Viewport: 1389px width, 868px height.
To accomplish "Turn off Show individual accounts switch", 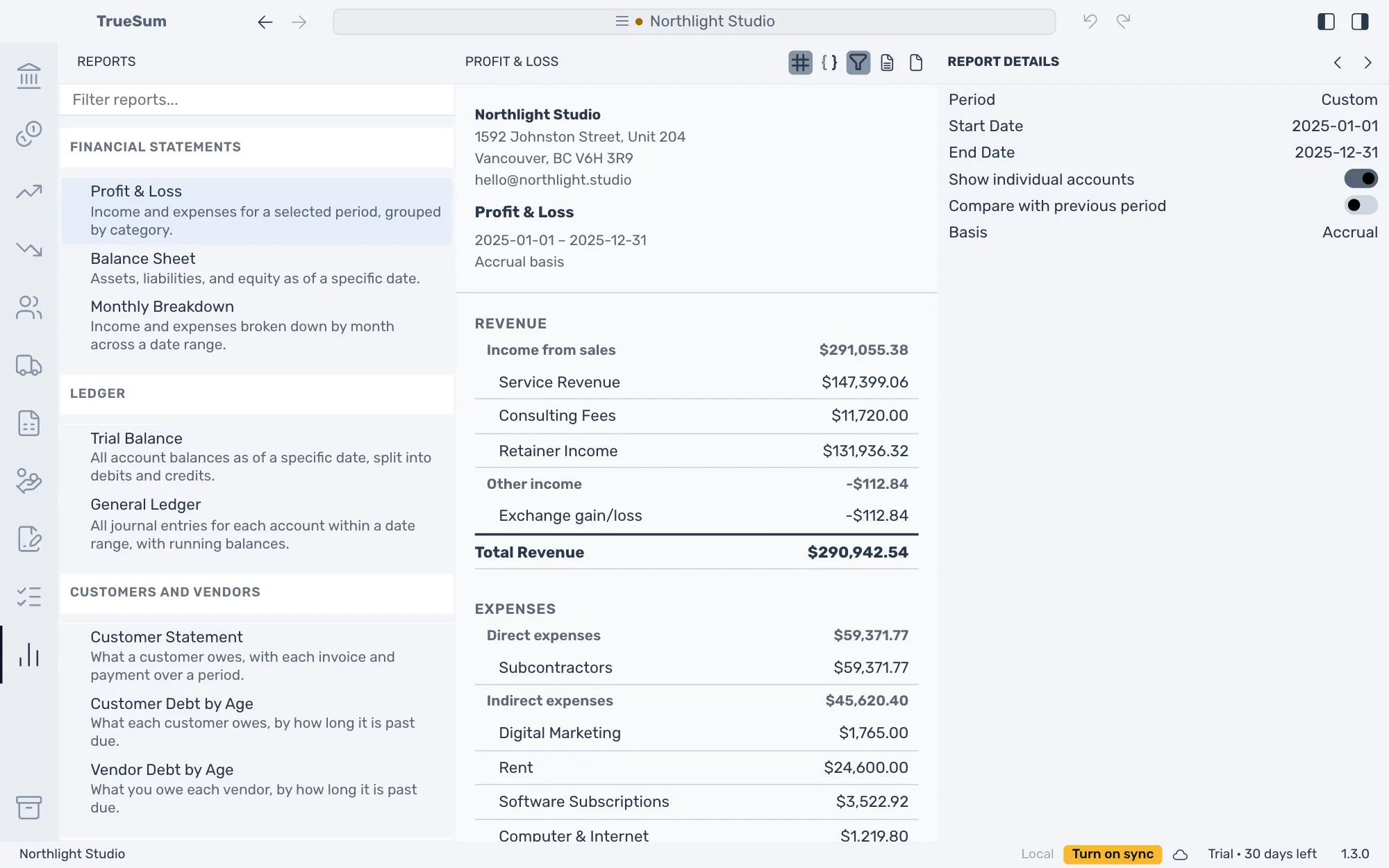I will 1361,179.
